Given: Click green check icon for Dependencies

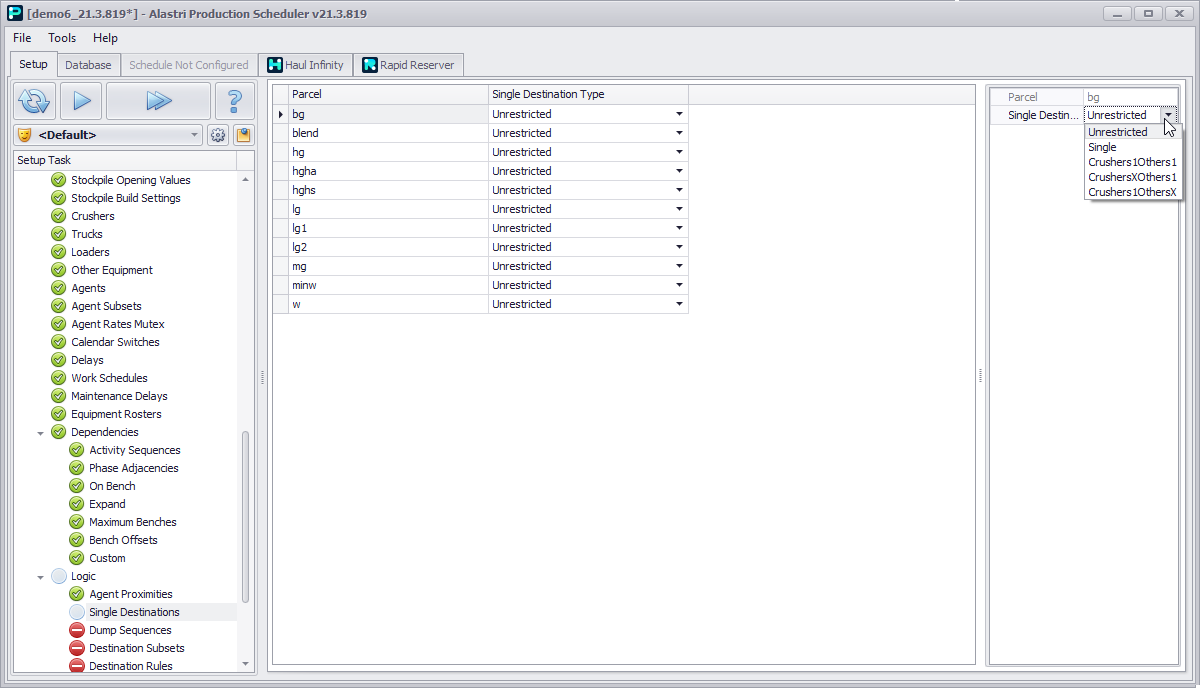Looking at the screenshot, I should tap(58, 432).
